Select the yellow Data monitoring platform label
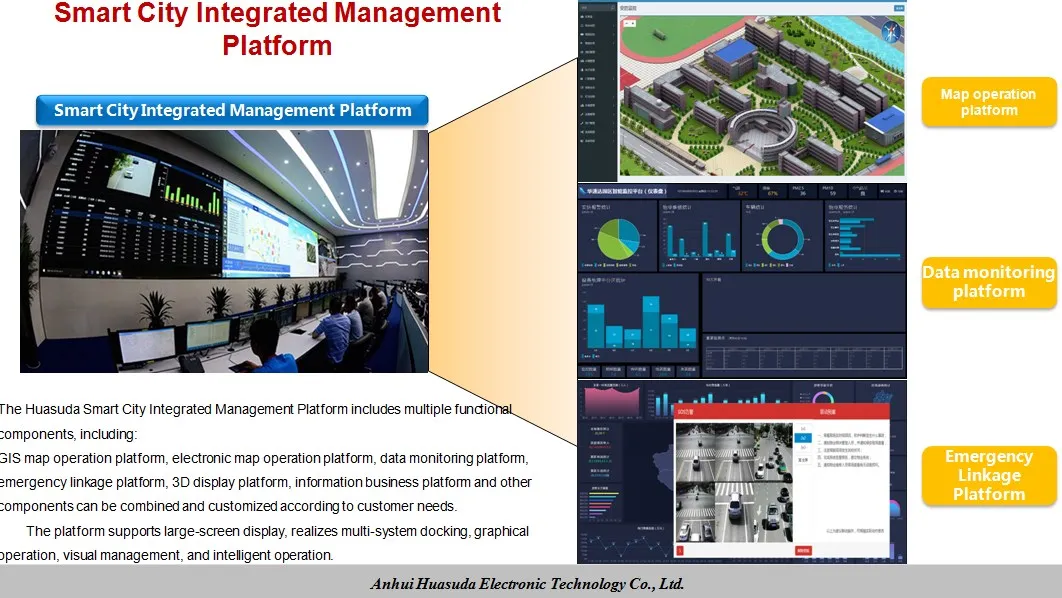The width and height of the screenshot is (1062, 598). pyautogui.click(x=989, y=282)
